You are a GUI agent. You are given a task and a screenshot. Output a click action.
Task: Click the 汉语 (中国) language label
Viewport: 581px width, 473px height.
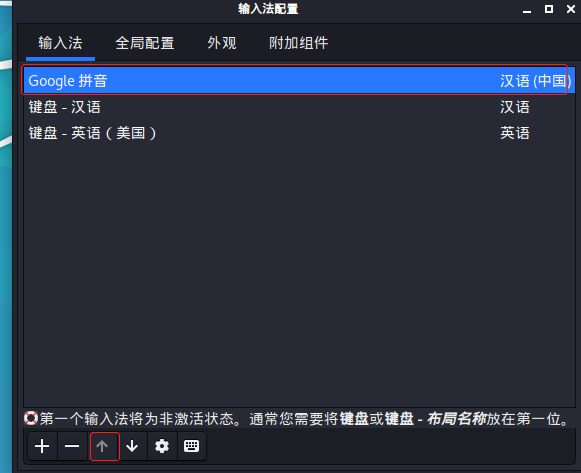pos(536,81)
